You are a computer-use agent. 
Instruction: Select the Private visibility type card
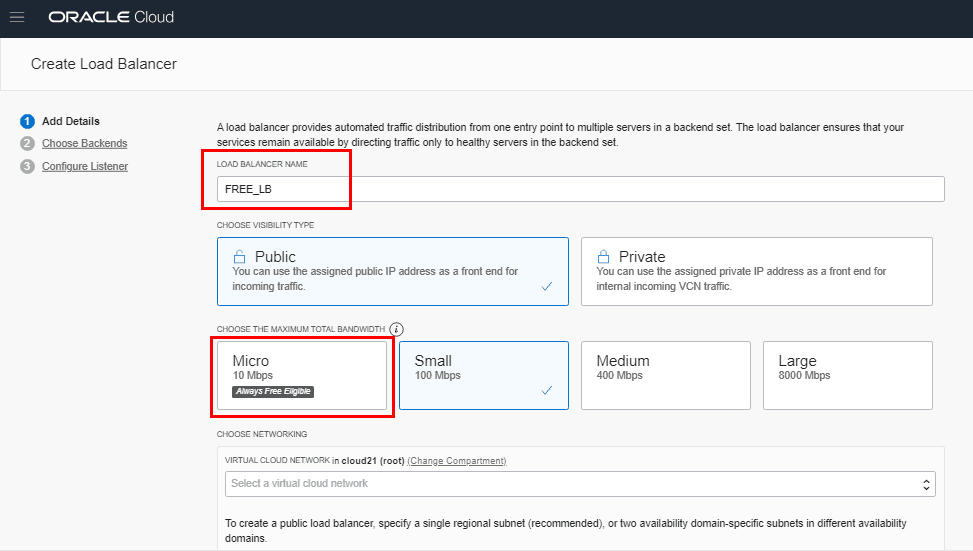click(756, 271)
